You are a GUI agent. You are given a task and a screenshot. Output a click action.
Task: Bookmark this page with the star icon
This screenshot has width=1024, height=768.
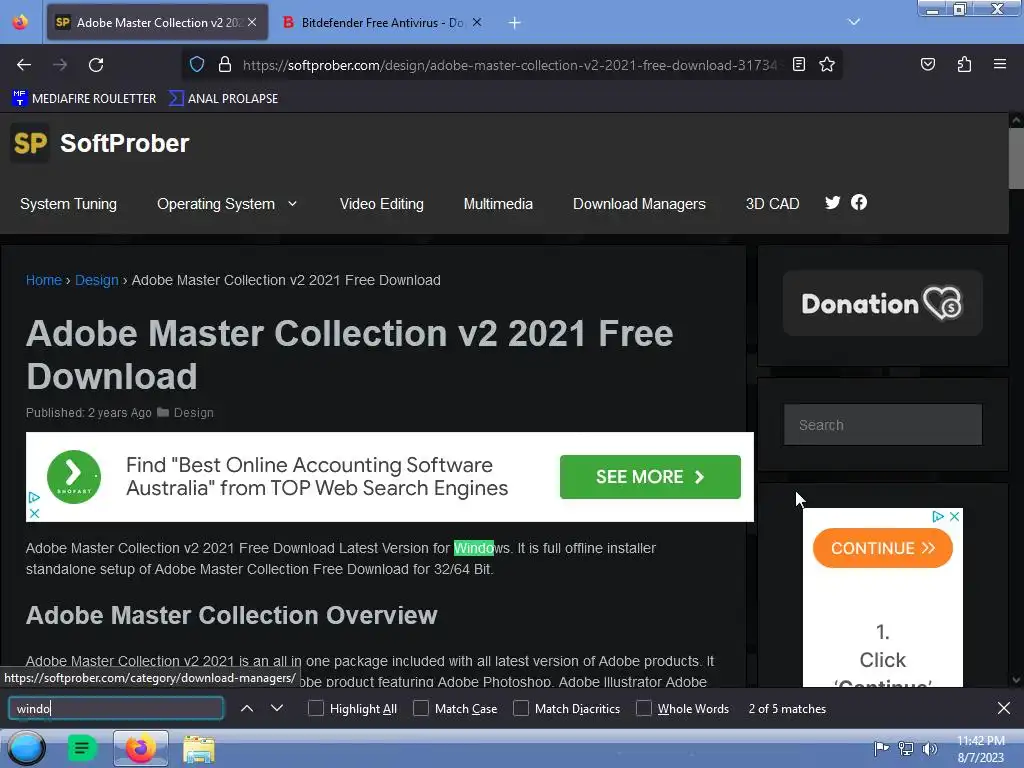[x=827, y=64]
